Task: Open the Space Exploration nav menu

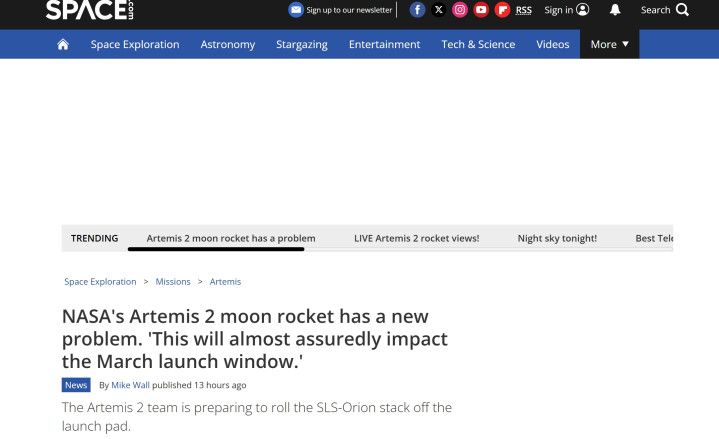Action: (135, 44)
